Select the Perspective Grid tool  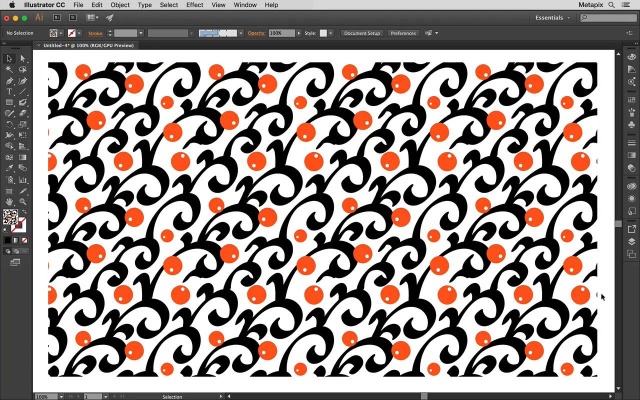[x=22, y=147]
